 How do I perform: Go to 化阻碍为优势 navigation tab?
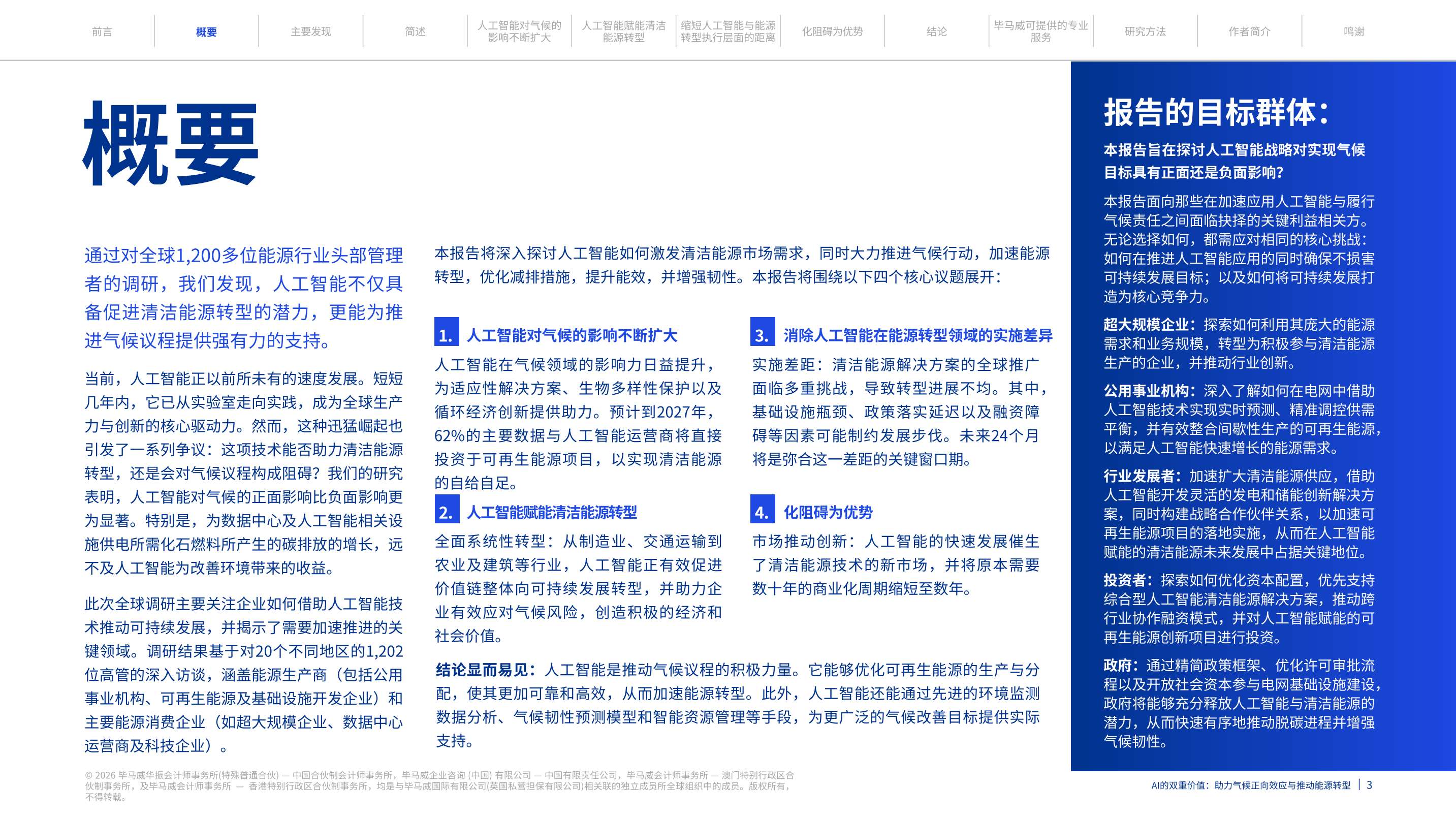pyautogui.click(x=832, y=31)
